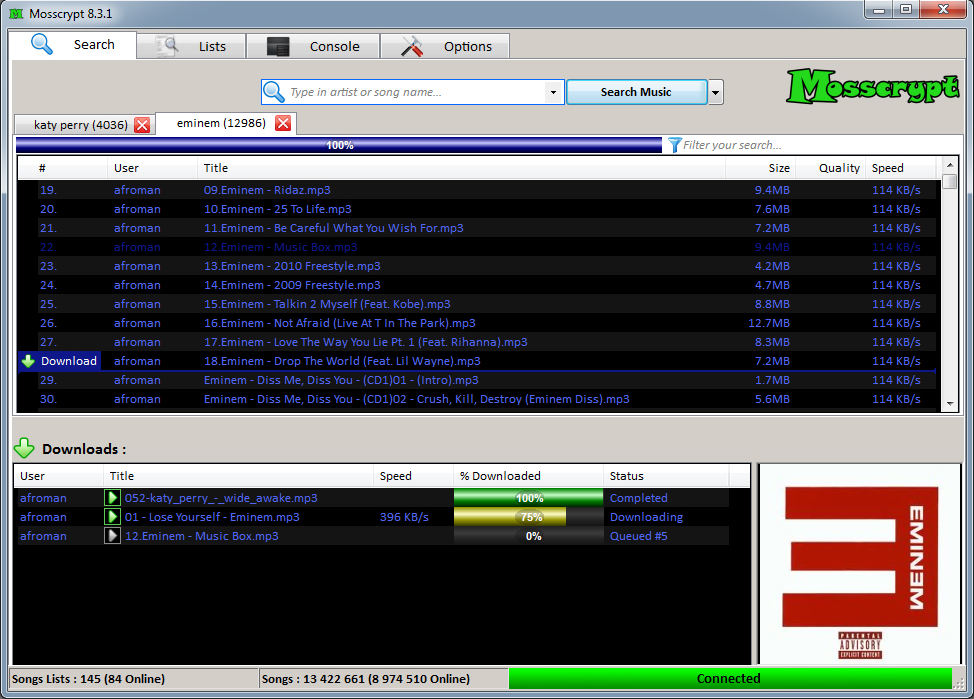
Task: Select the katy perry (4036) results tab
Action: coord(81,125)
